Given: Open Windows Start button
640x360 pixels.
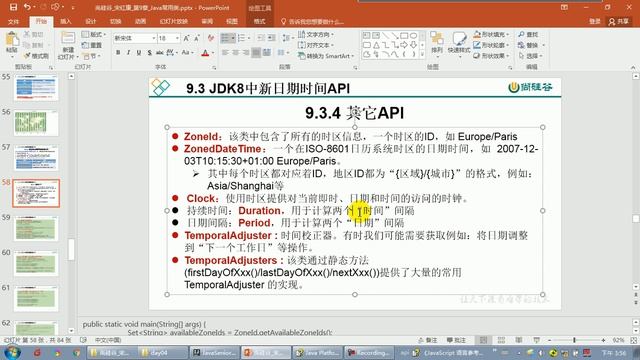Looking at the screenshot, I should coord(12,352).
